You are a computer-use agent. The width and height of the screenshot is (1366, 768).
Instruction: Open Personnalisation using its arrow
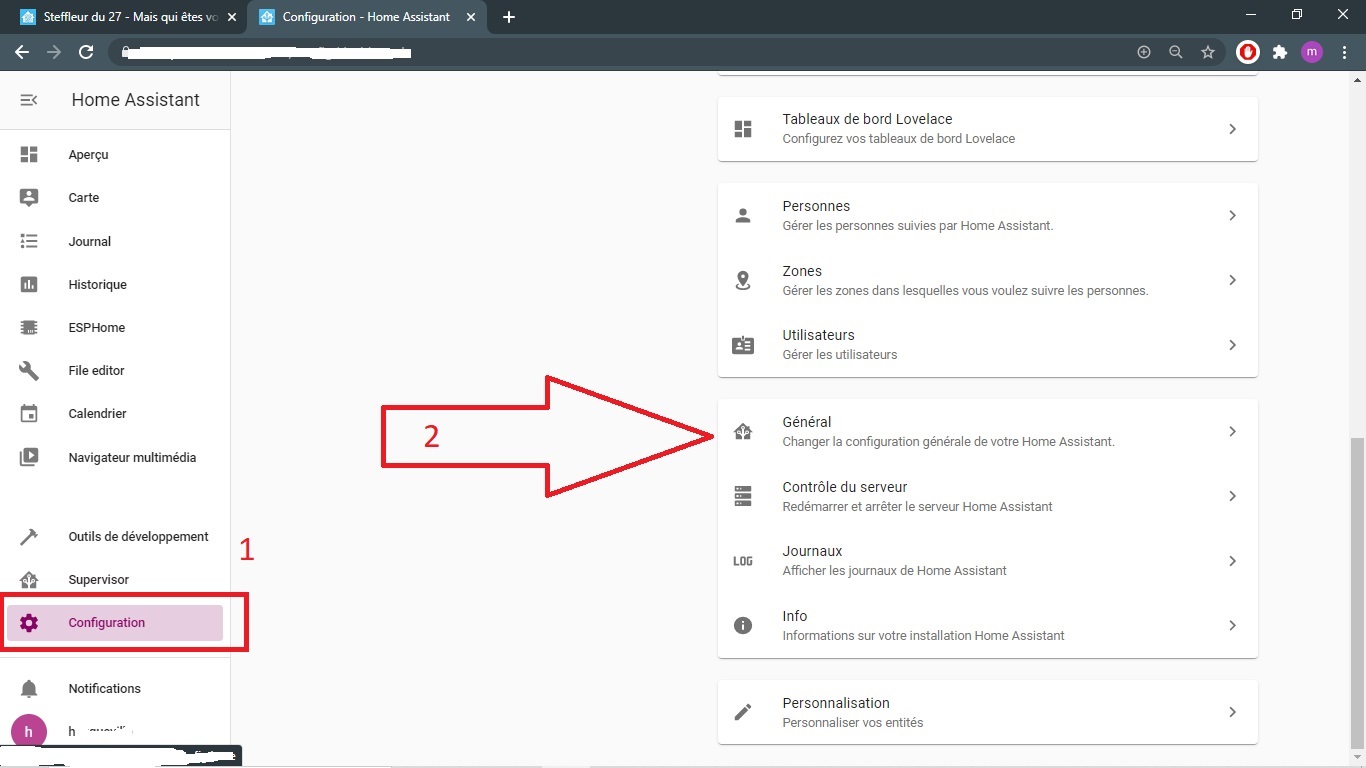(1232, 712)
